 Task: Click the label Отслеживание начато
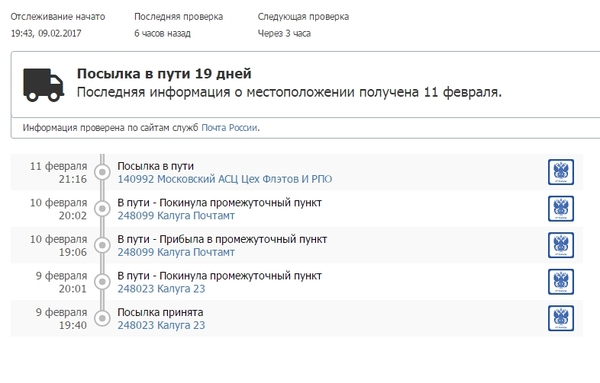click(58, 17)
